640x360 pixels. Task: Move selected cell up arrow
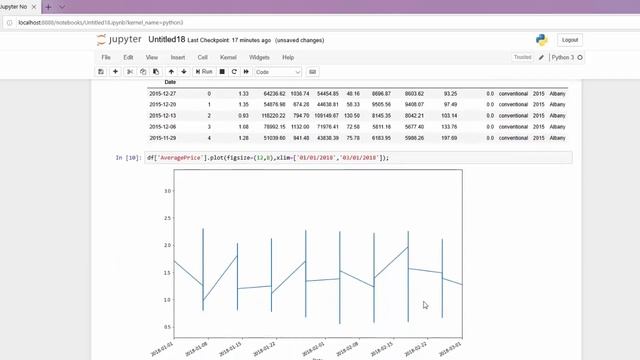tap(171, 72)
